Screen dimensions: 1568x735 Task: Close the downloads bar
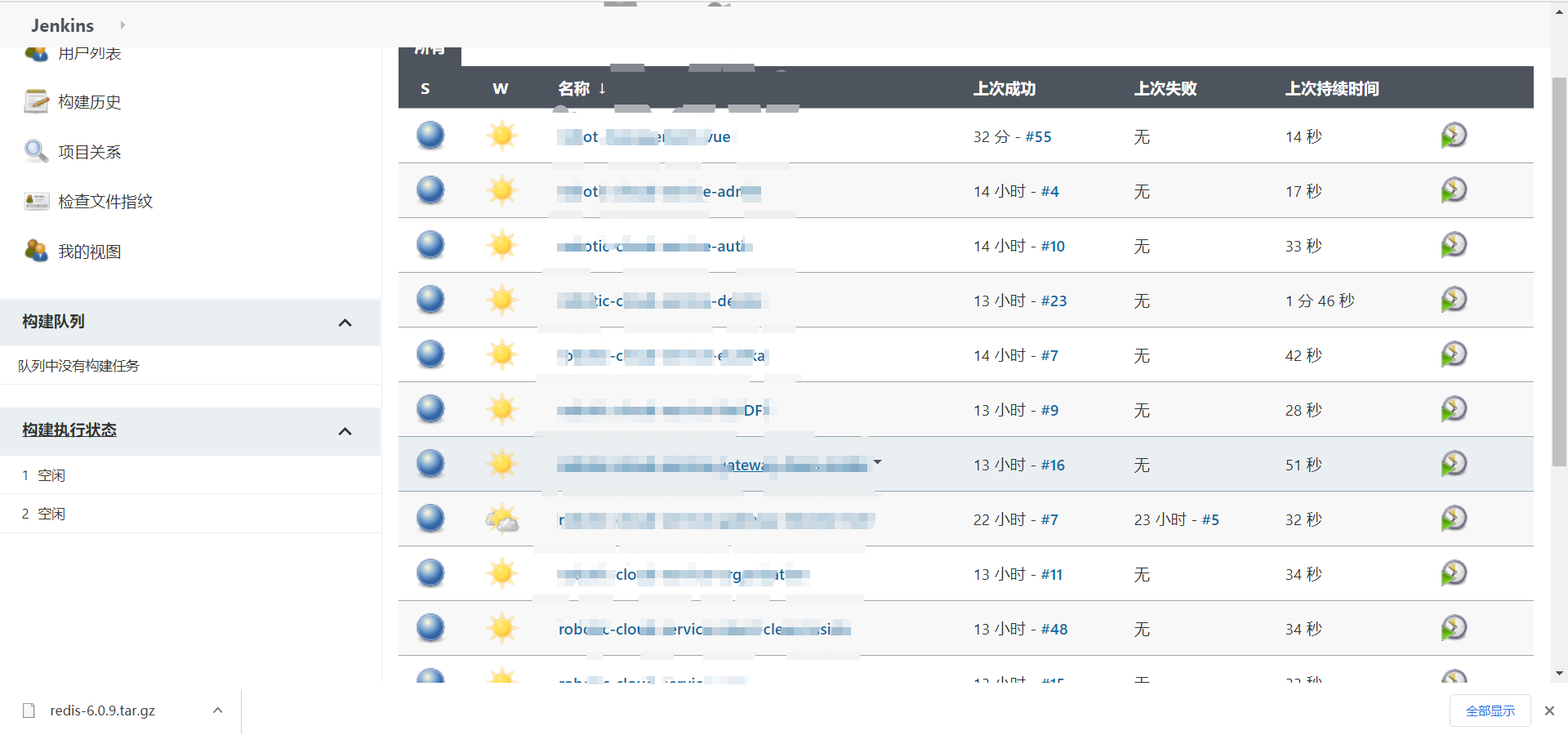tap(1549, 710)
